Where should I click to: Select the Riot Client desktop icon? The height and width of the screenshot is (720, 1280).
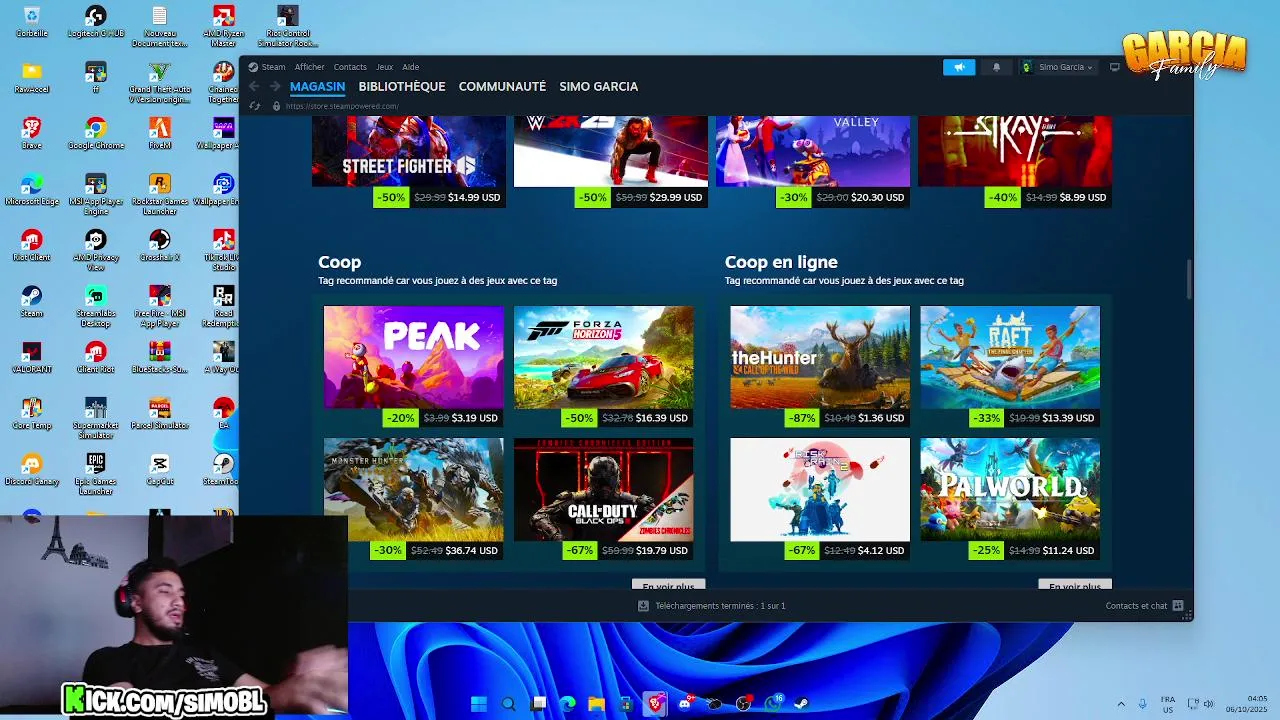32,245
